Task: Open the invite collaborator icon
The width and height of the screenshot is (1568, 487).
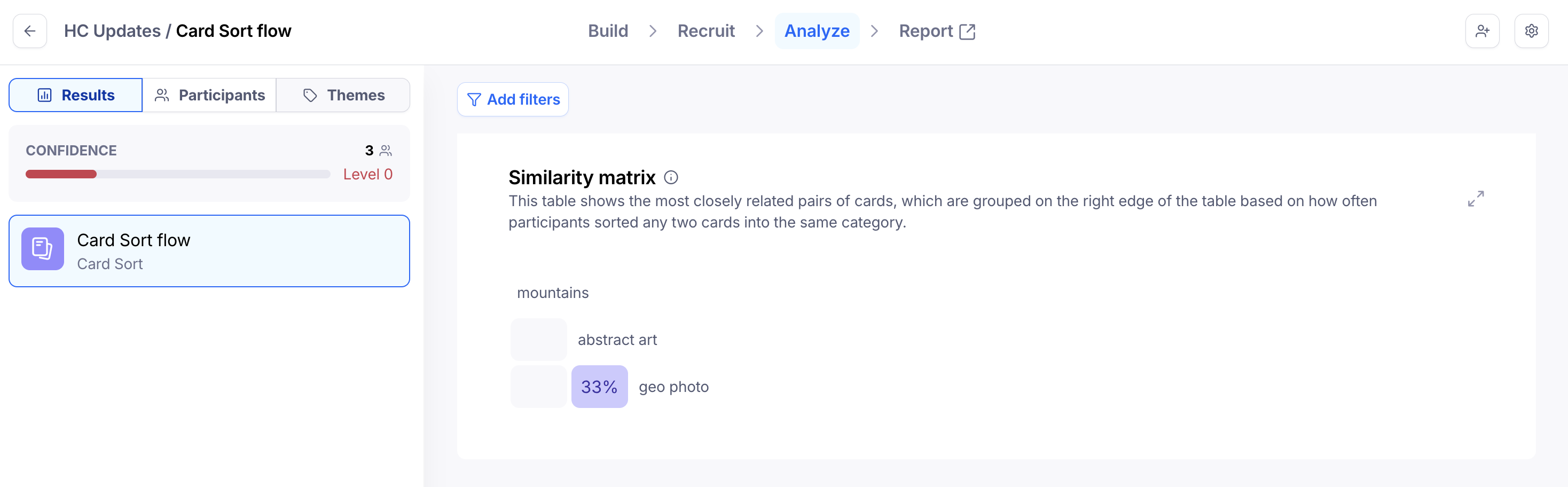Action: point(1482,31)
